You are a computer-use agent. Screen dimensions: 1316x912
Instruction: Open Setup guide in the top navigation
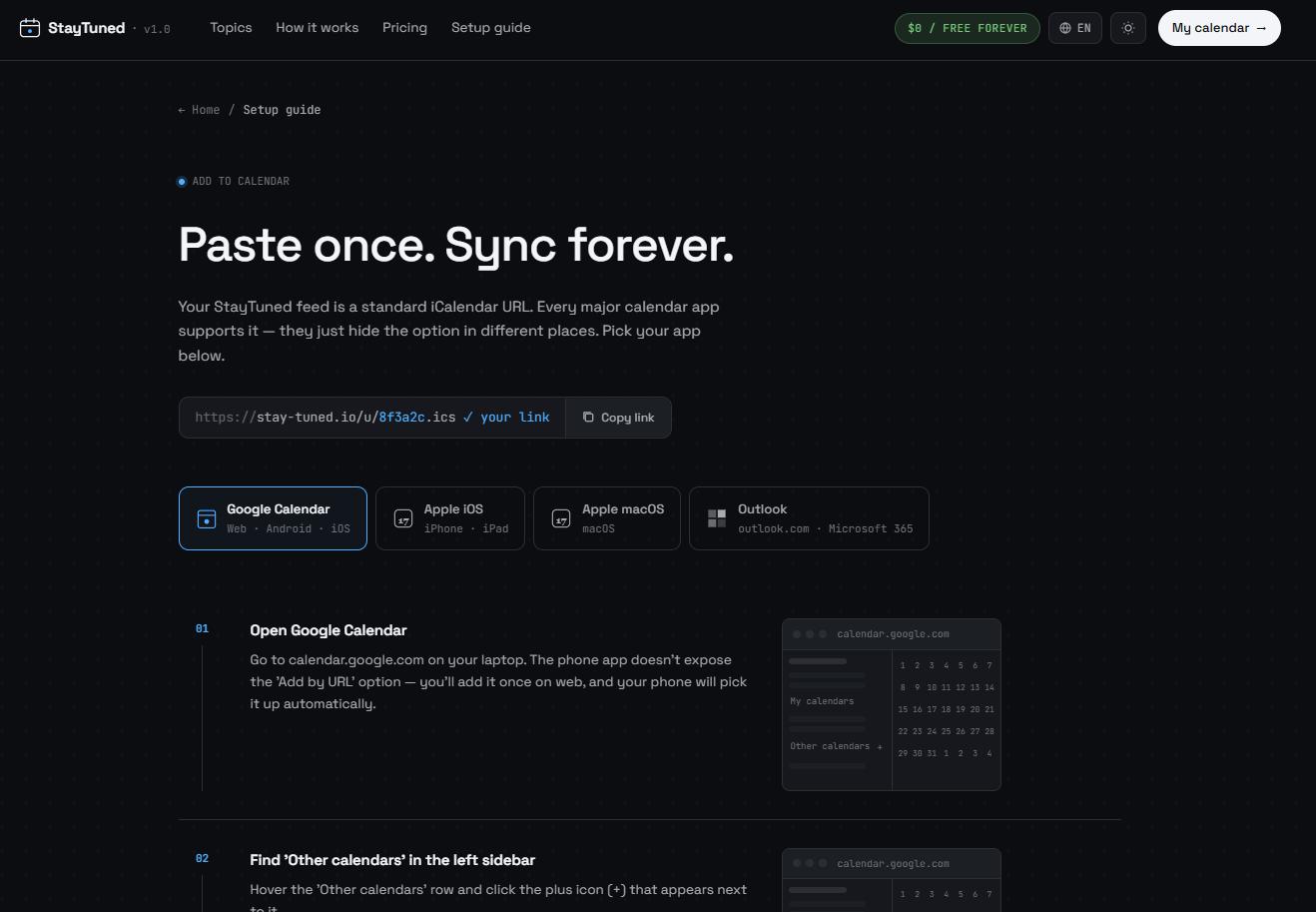(x=491, y=28)
